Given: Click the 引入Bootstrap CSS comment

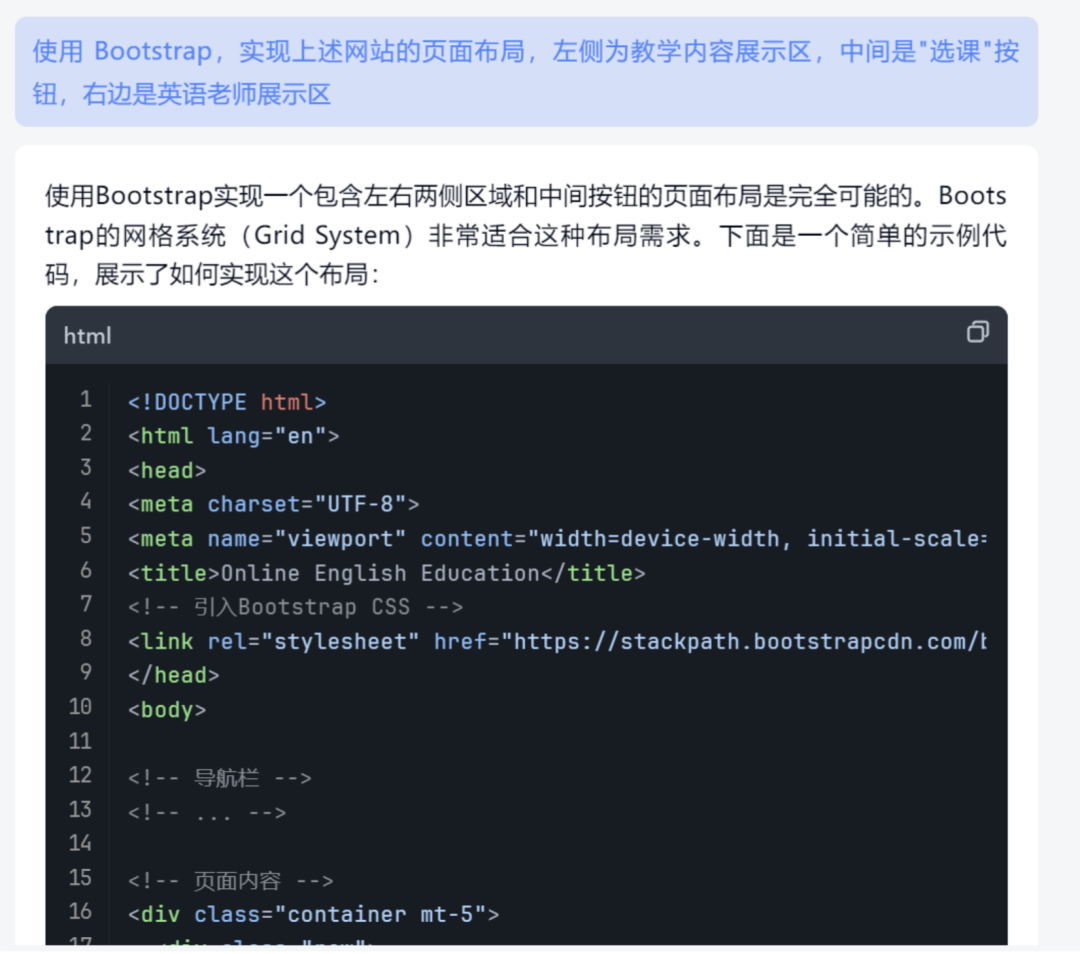Looking at the screenshot, I should click(x=295, y=607).
